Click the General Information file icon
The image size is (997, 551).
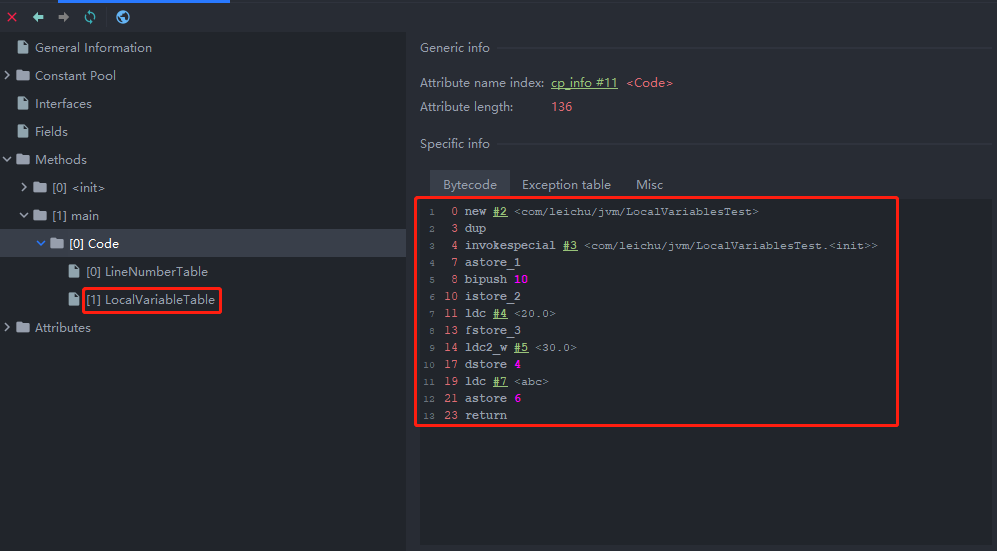(x=23, y=48)
